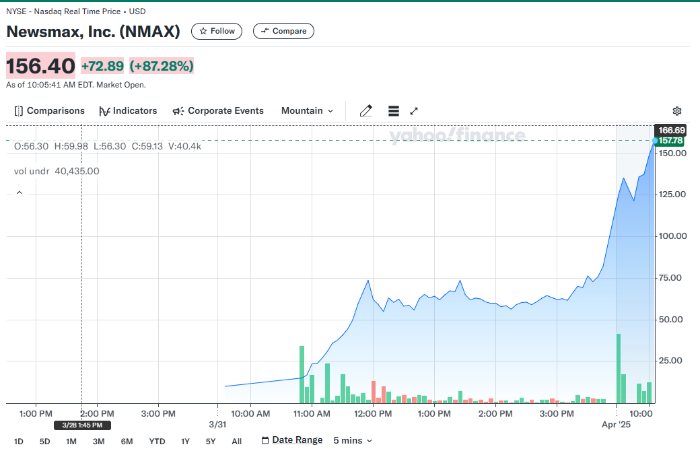Image resolution: width=700 pixels, height=456 pixels.
Task: Click the Newsmax, Inc. (NMAX) title
Action: 93,31
